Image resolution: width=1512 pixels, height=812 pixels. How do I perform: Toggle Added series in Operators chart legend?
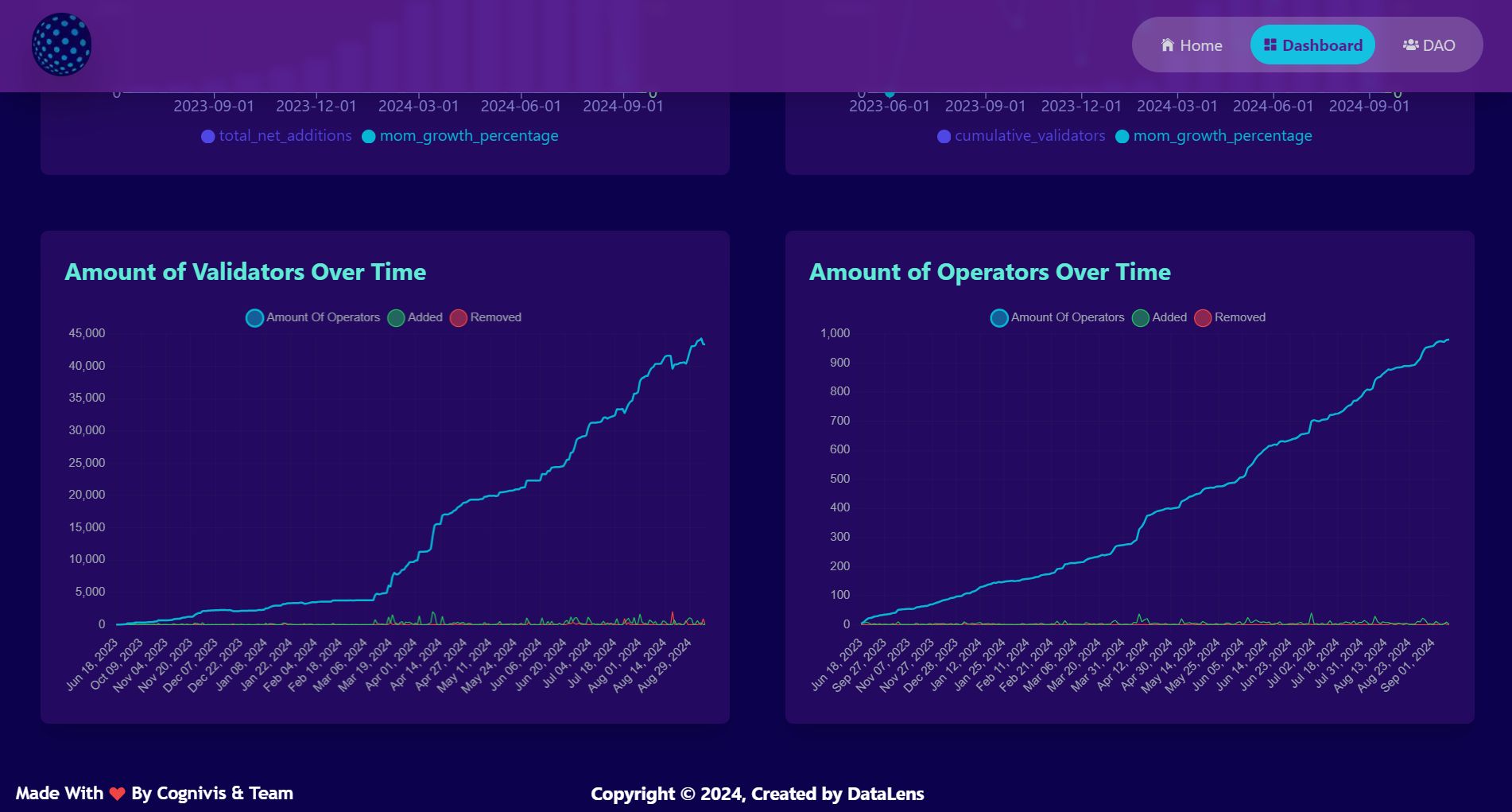(x=1159, y=317)
